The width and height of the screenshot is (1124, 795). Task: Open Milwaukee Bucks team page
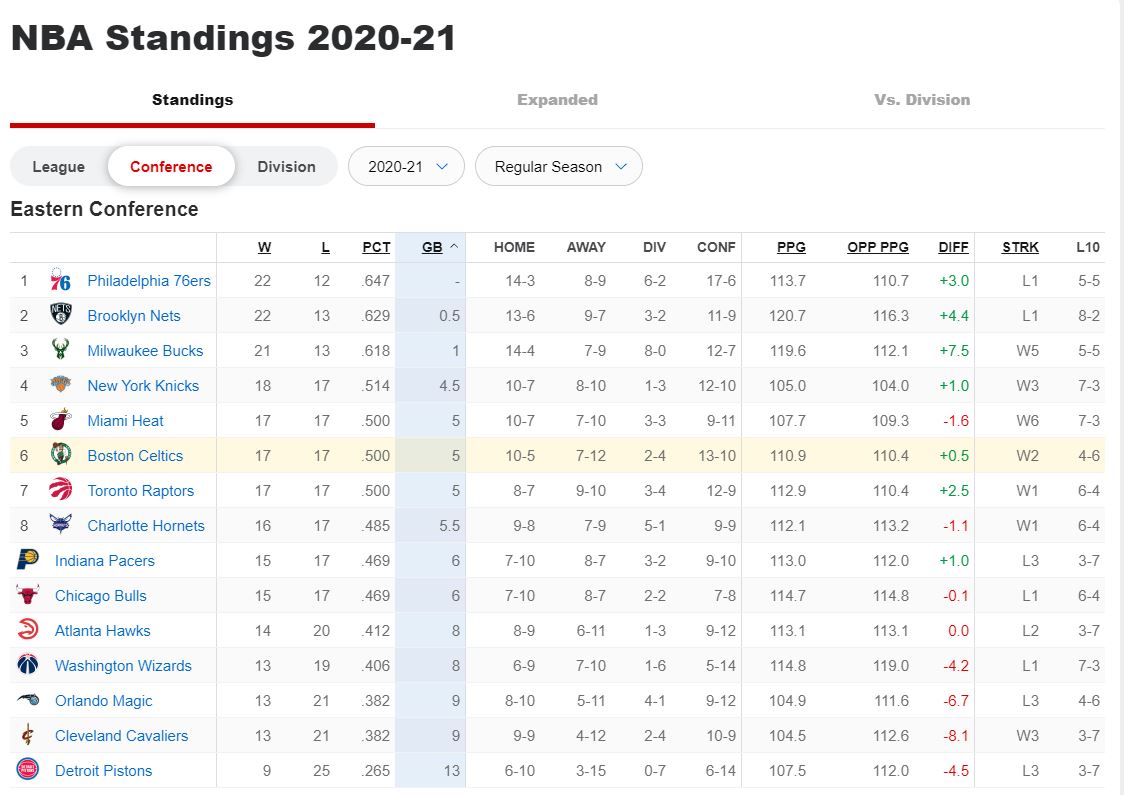click(146, 351)
